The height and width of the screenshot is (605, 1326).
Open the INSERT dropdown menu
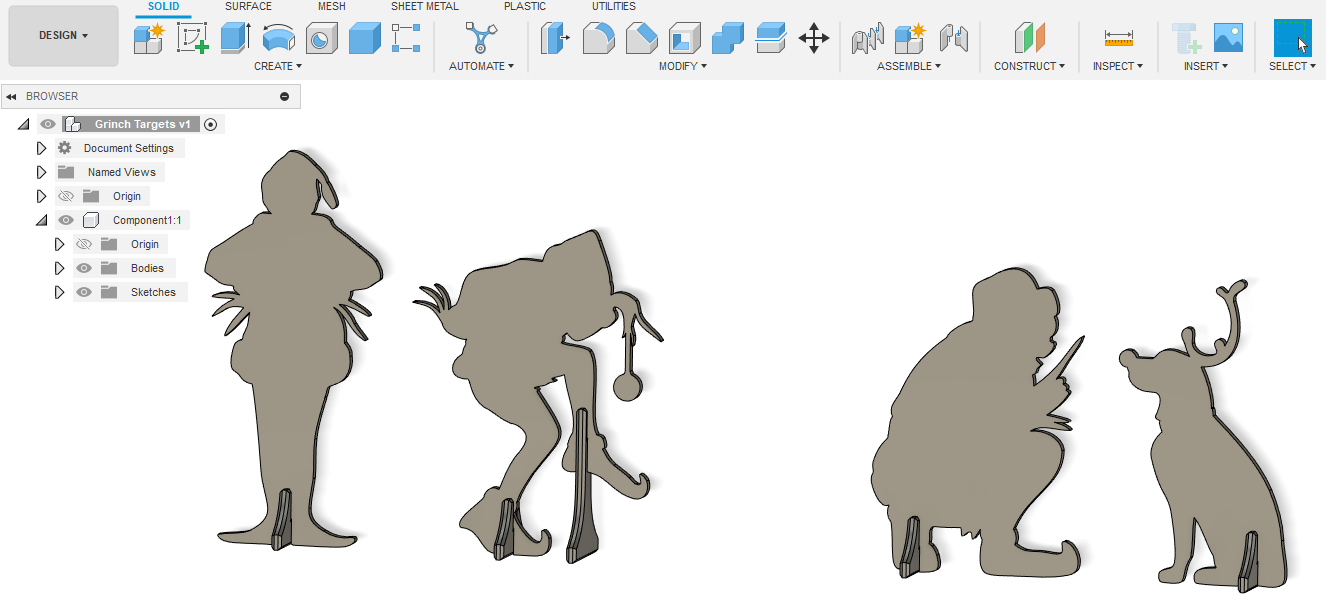[x=1206, y=66]
